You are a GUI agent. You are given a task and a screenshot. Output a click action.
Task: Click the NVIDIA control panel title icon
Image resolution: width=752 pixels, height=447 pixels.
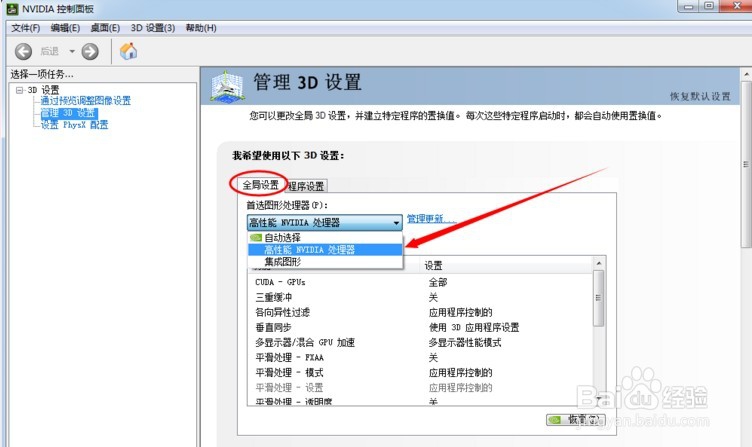pyautogui.click(x=12, y=9)
